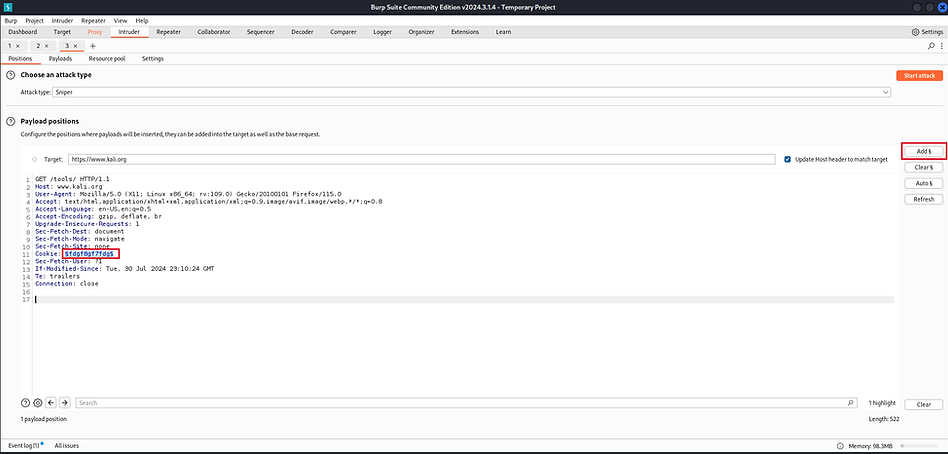Open the Help menu

(141, 21)
